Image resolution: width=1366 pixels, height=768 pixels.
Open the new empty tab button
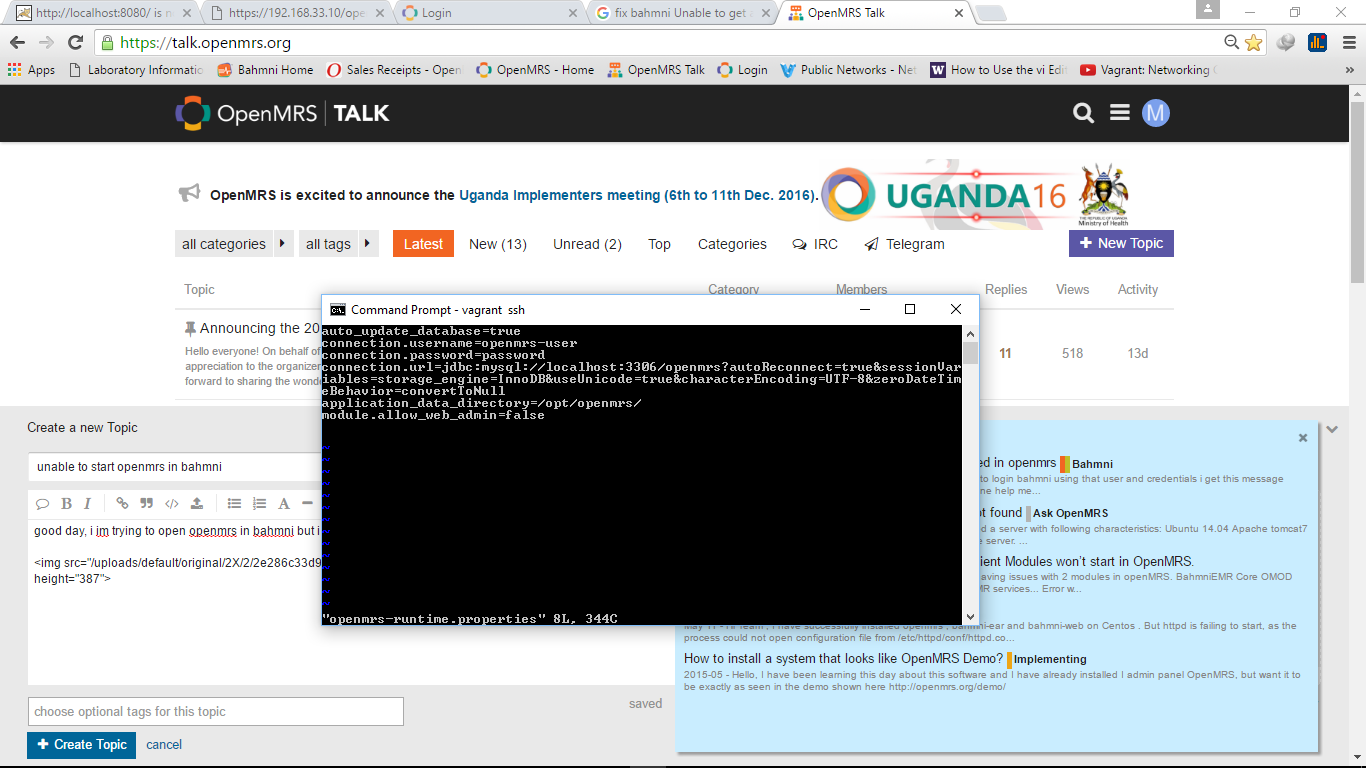tap(990, 13)
